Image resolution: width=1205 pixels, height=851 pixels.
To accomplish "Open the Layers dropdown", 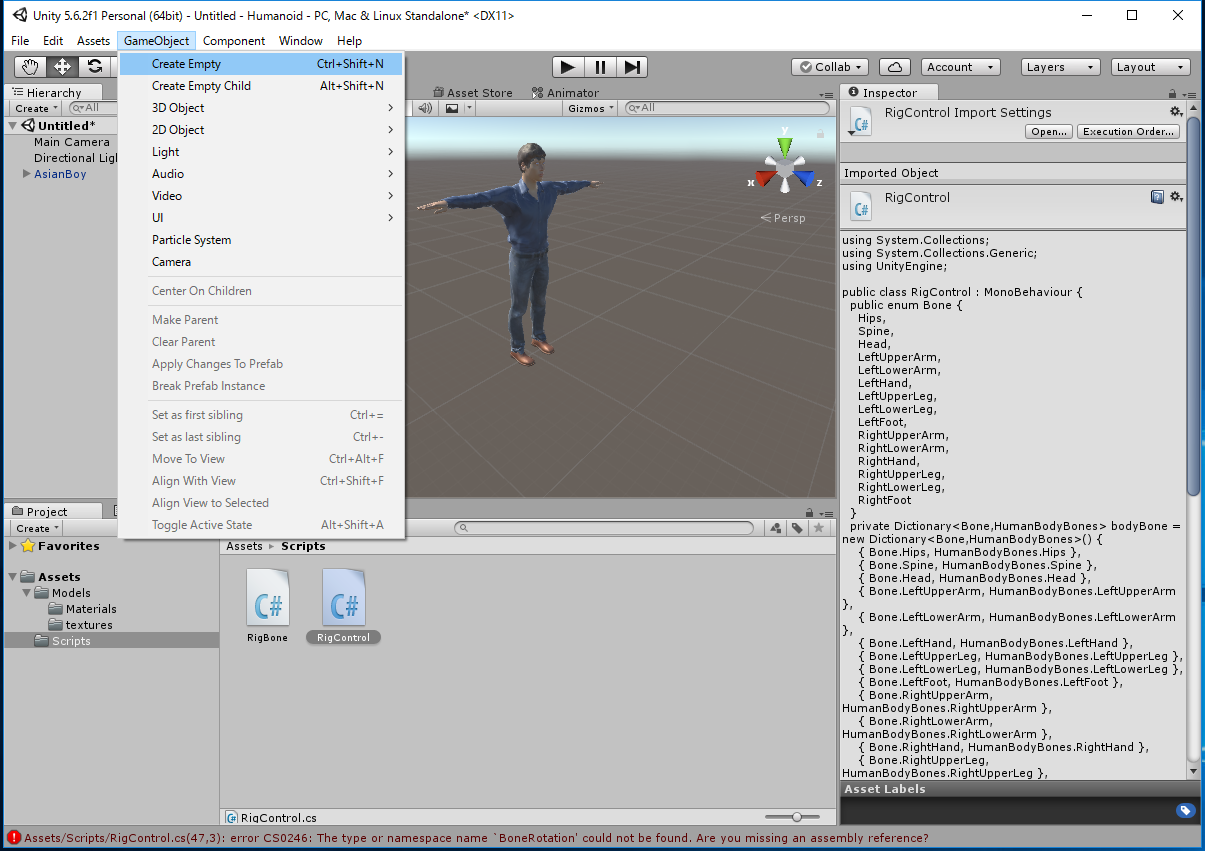I will click(1060, 67).
